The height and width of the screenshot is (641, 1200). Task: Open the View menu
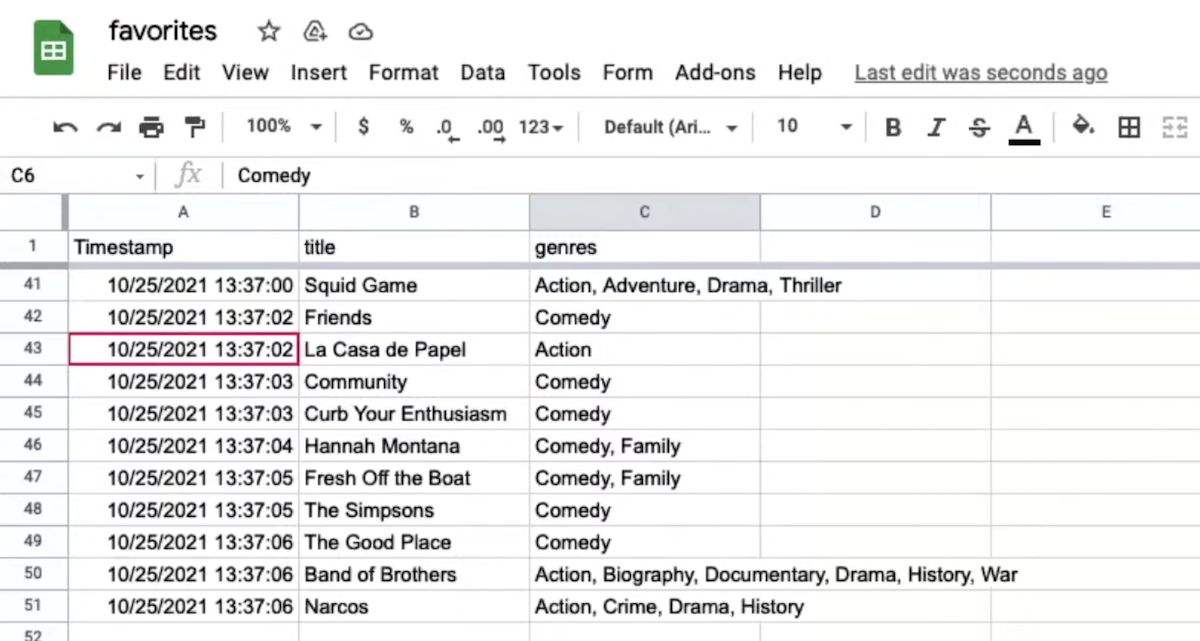click(x=245, y=73)
